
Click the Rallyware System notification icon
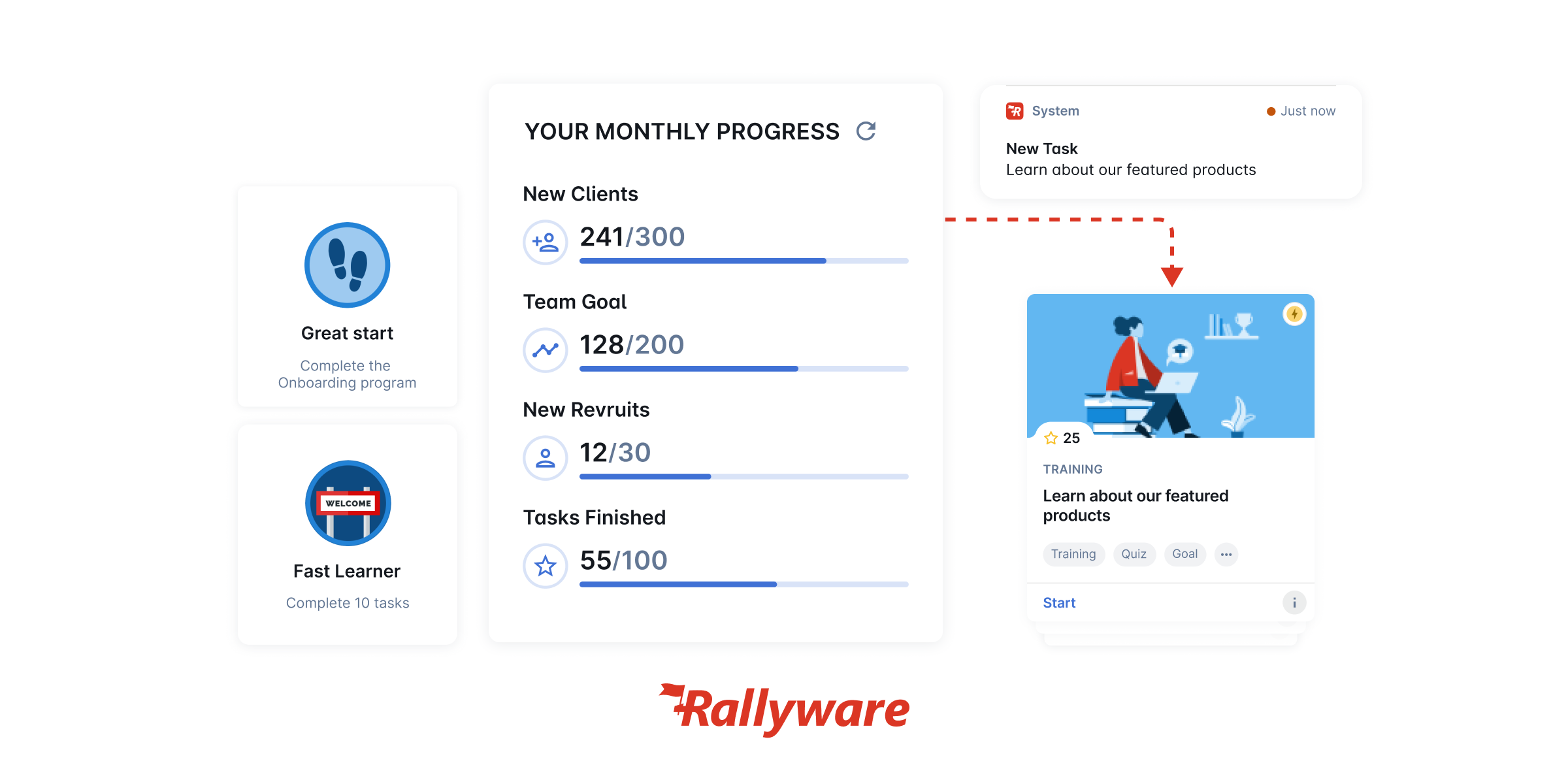1015,111
